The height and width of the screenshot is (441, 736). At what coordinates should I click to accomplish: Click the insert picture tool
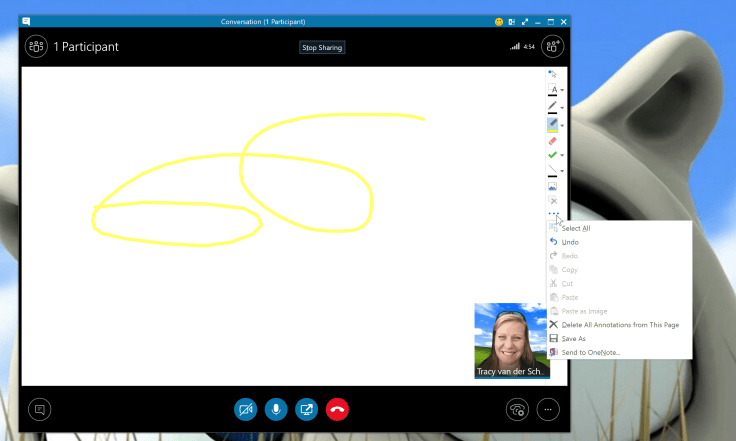coord(552,186)
